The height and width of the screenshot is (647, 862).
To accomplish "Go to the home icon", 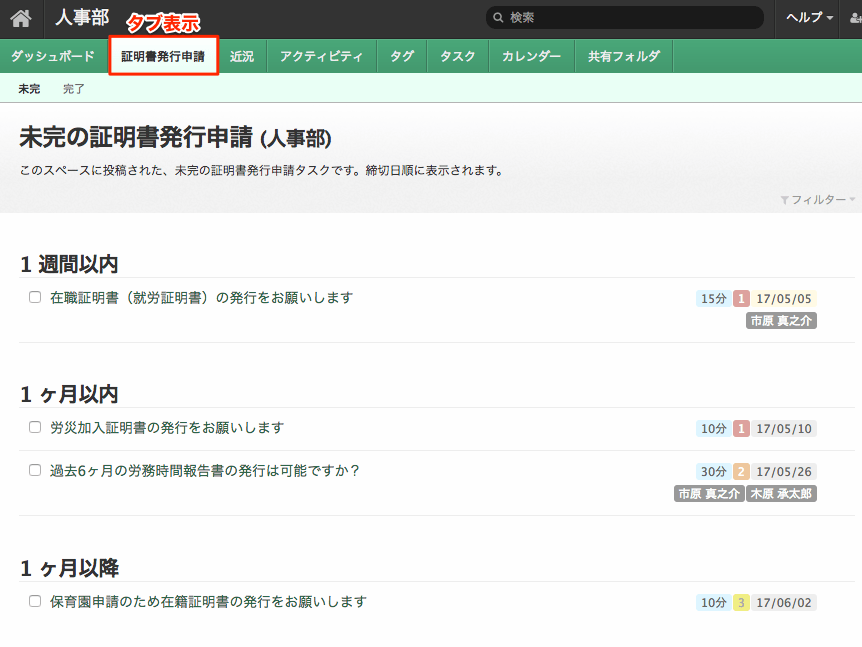I will (x=21, y=18).
